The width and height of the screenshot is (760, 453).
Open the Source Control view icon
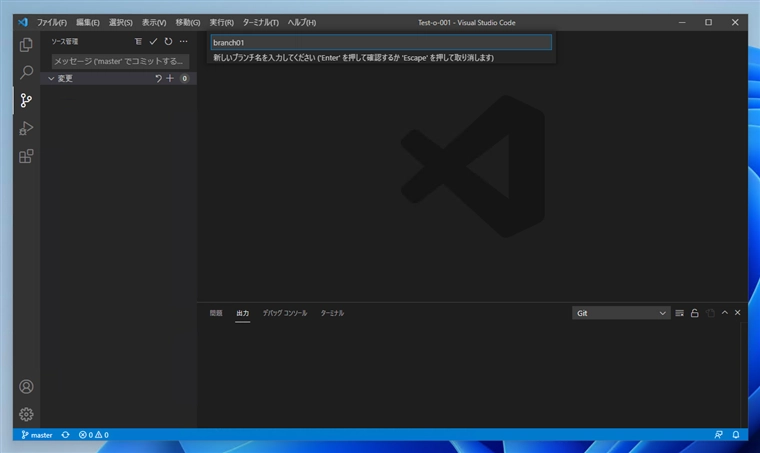click(x=26, y=100)
